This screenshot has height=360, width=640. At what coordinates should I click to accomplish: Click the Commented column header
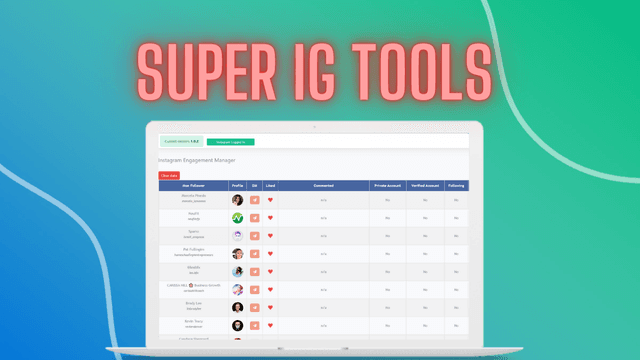click(324, 186)
